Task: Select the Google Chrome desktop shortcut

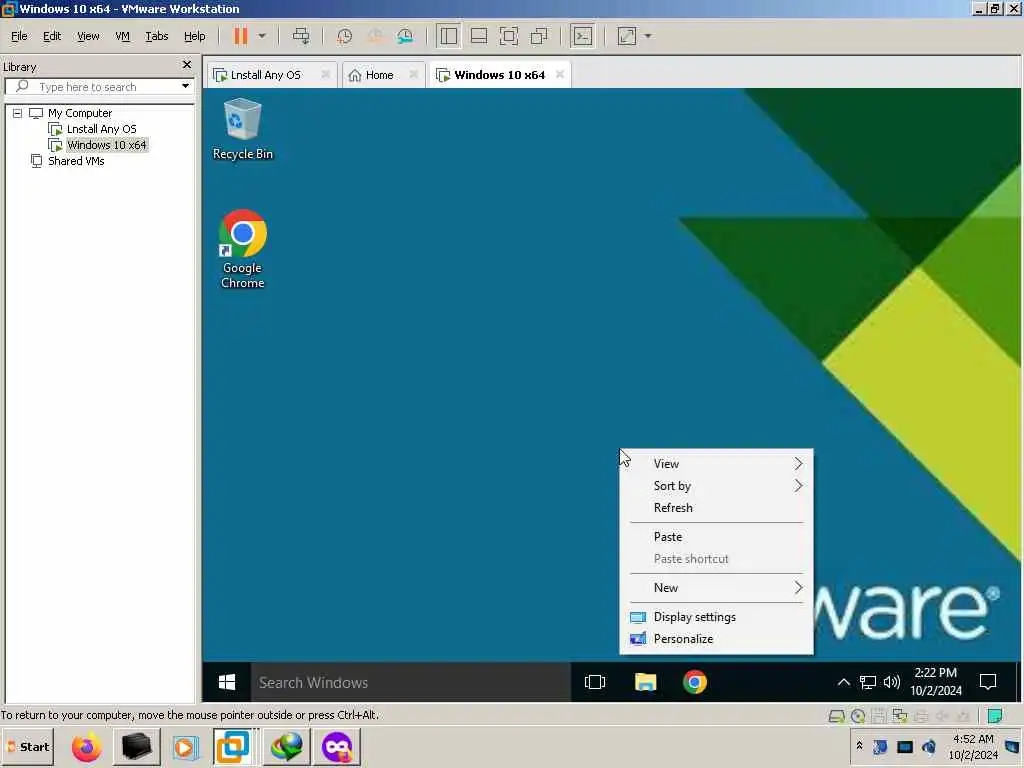Action: click(x=242, y=249)
